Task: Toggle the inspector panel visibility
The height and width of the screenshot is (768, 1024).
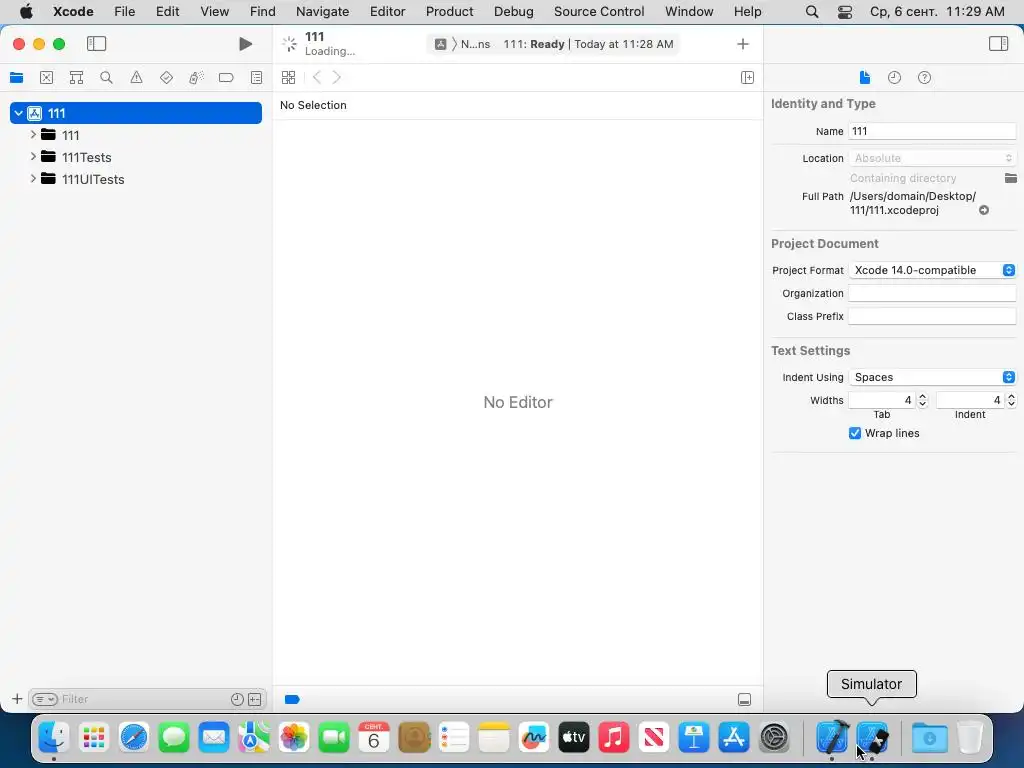Action: pyautogui.click(x=999, y=44)
